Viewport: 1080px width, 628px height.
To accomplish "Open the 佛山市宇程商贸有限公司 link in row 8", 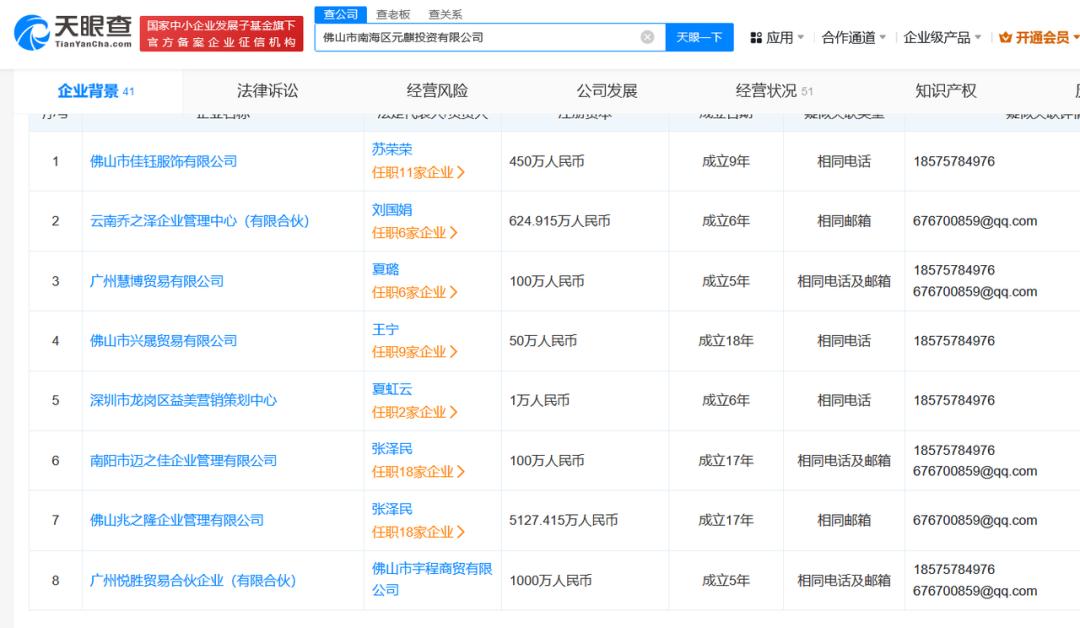I will (432, 579).
